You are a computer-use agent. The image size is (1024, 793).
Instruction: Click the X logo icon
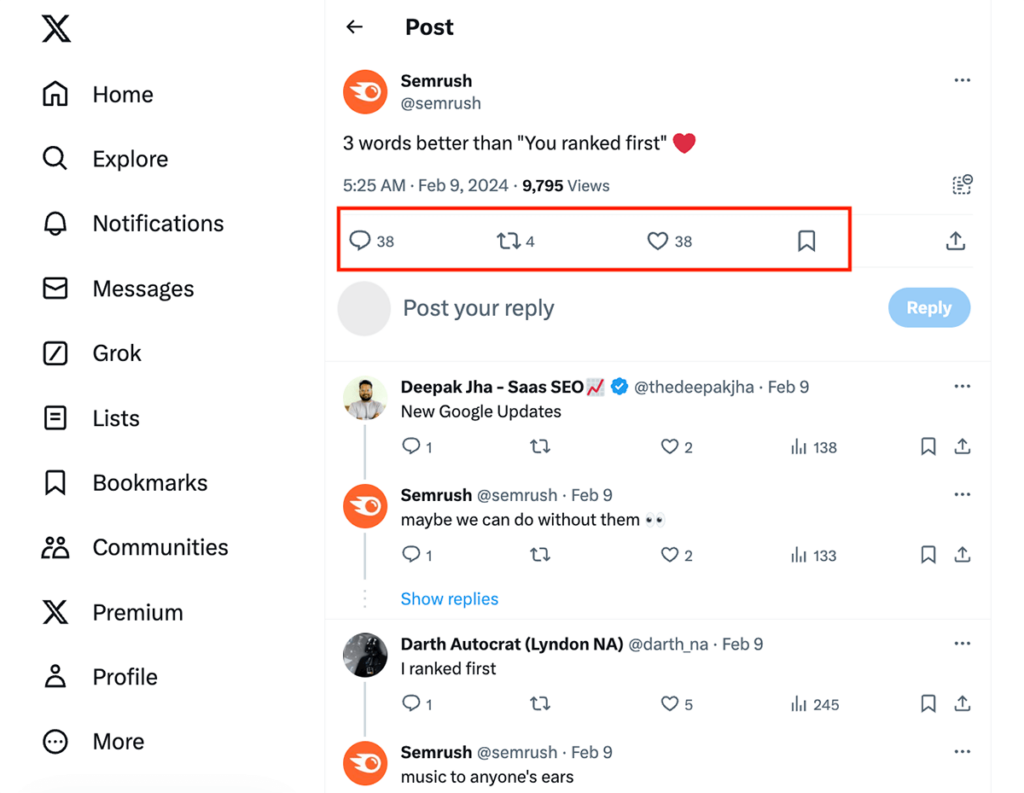pos(56,29)
